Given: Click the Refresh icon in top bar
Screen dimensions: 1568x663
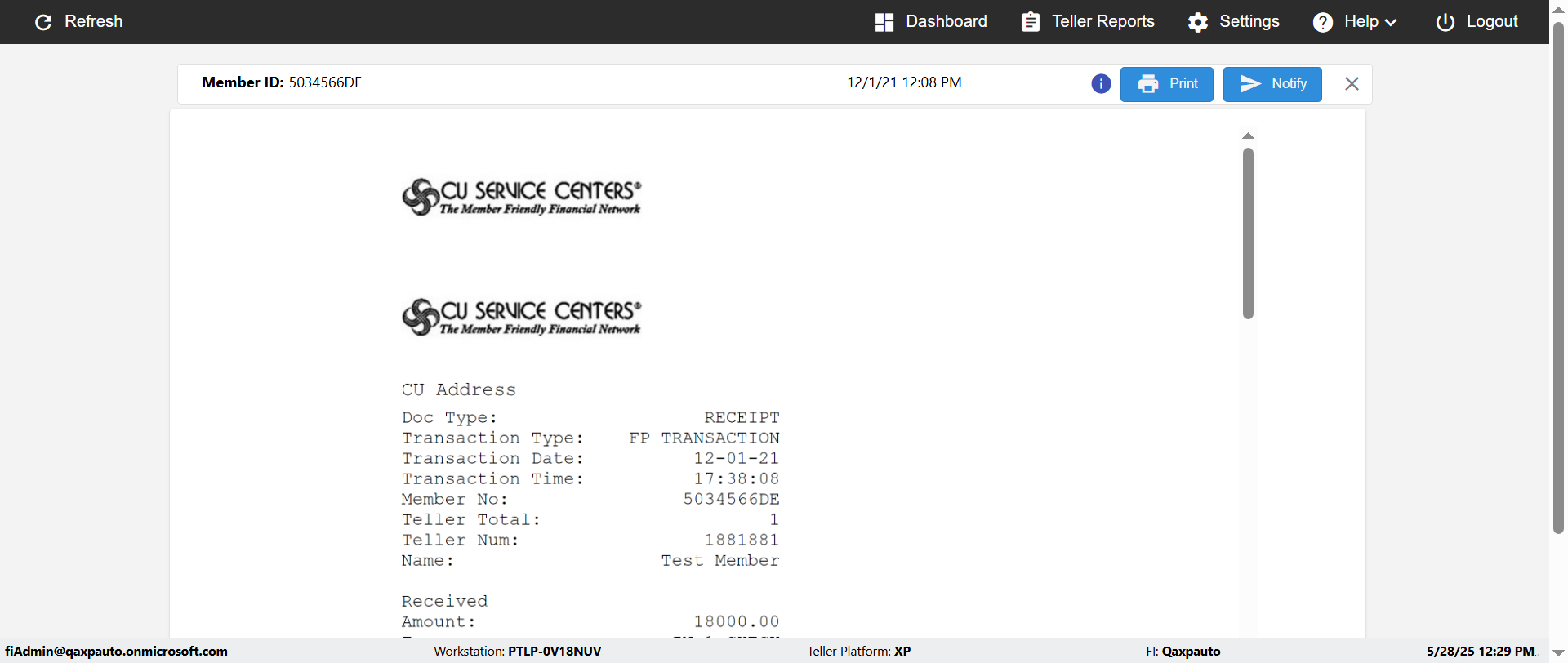Looking at the screenshot, I should click(43, 22).
